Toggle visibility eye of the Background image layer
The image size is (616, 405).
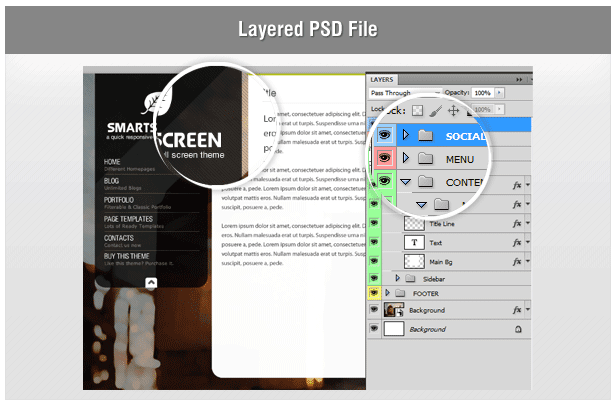coord(374,309)
